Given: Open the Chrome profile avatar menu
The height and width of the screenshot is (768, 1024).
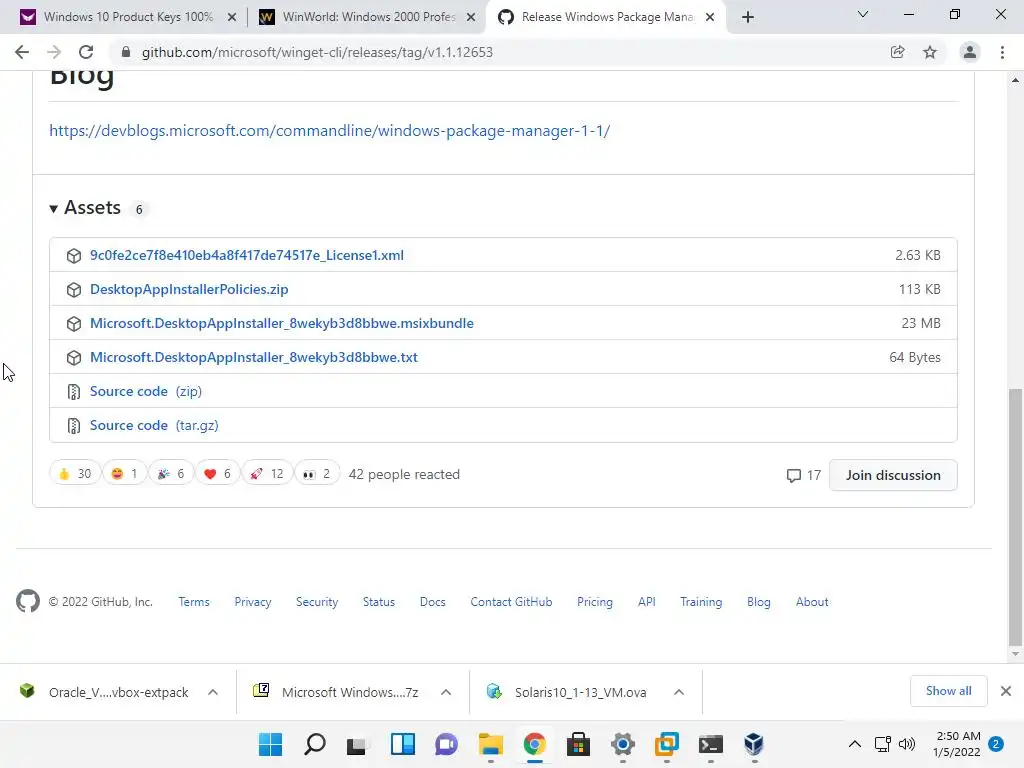Looking at the screenshot, I should point(970,52).
